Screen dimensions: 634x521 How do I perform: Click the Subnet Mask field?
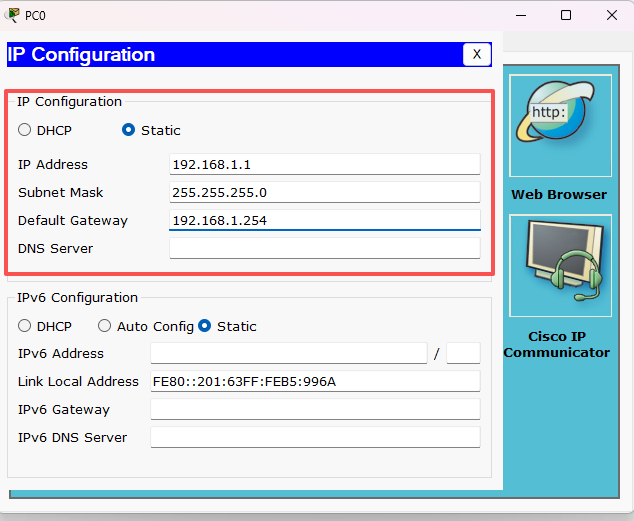(x=325, y=192)
